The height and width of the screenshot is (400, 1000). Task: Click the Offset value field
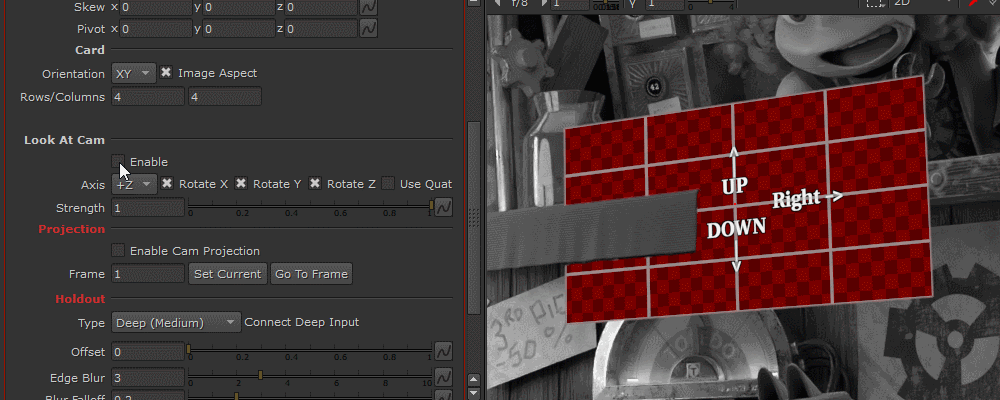coord(148,352)
